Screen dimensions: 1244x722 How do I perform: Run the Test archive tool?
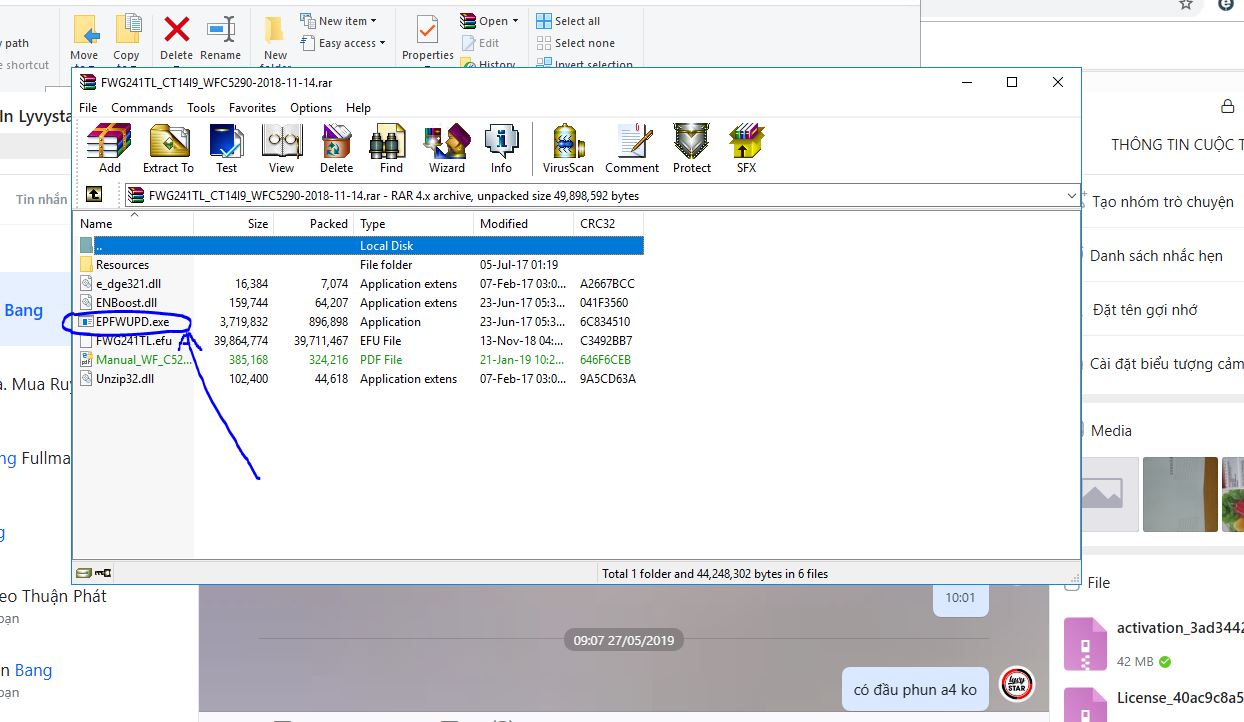227,148
